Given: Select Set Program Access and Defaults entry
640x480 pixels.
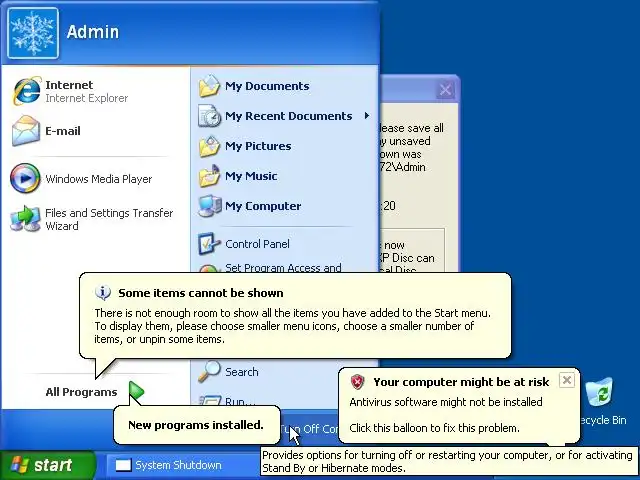Looking at the screenshot, I should coord(283,267).
